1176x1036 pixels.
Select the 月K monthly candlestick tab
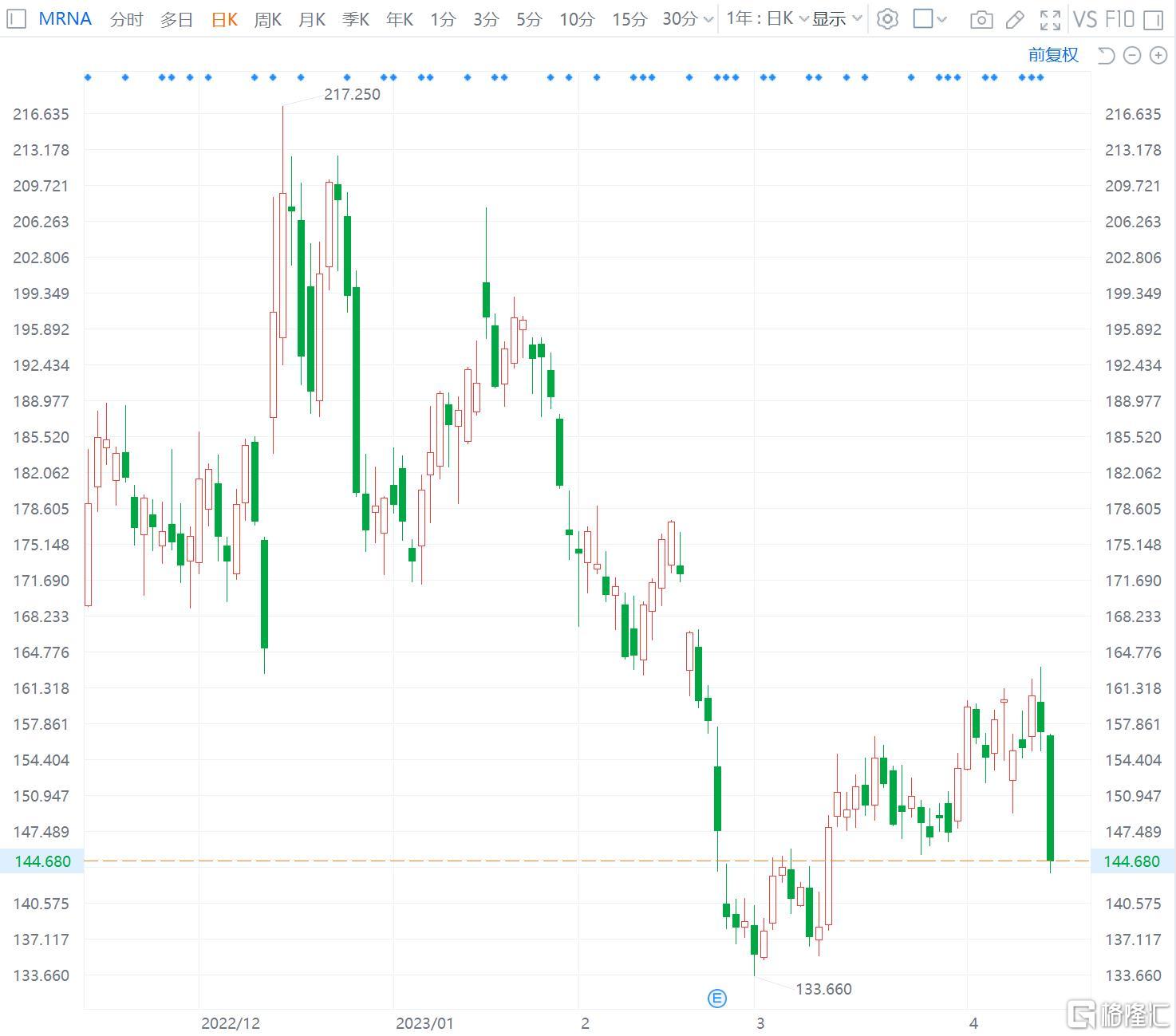[x=311, y=19]
